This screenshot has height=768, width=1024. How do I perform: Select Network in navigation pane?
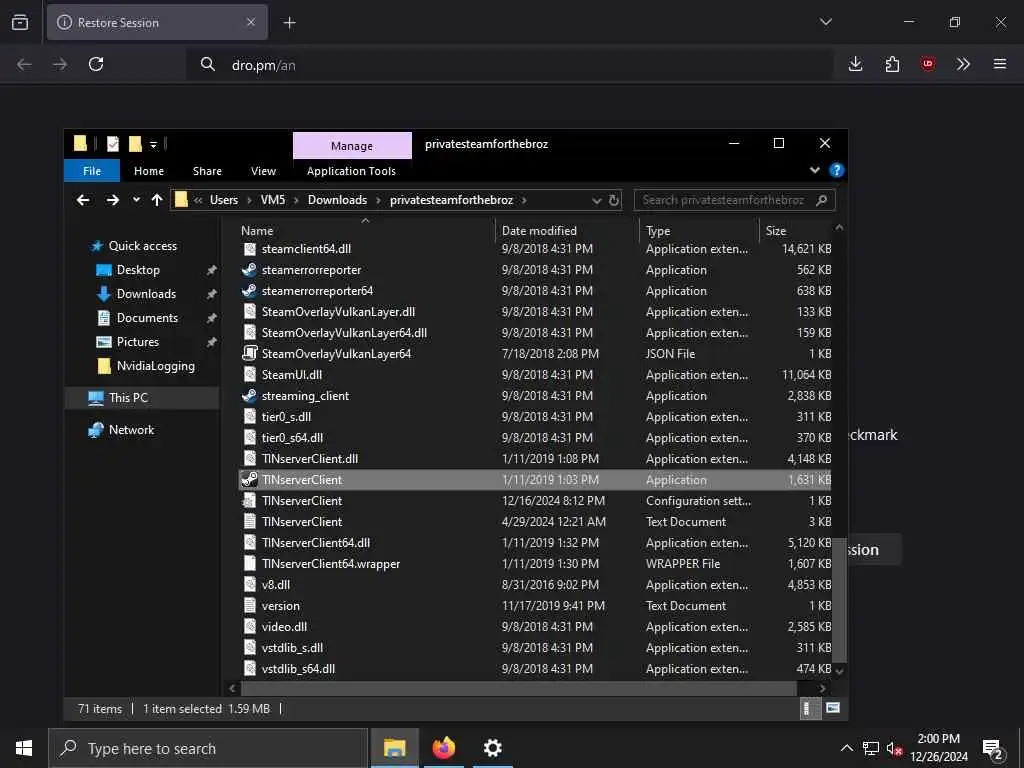[x=131, y=430]
